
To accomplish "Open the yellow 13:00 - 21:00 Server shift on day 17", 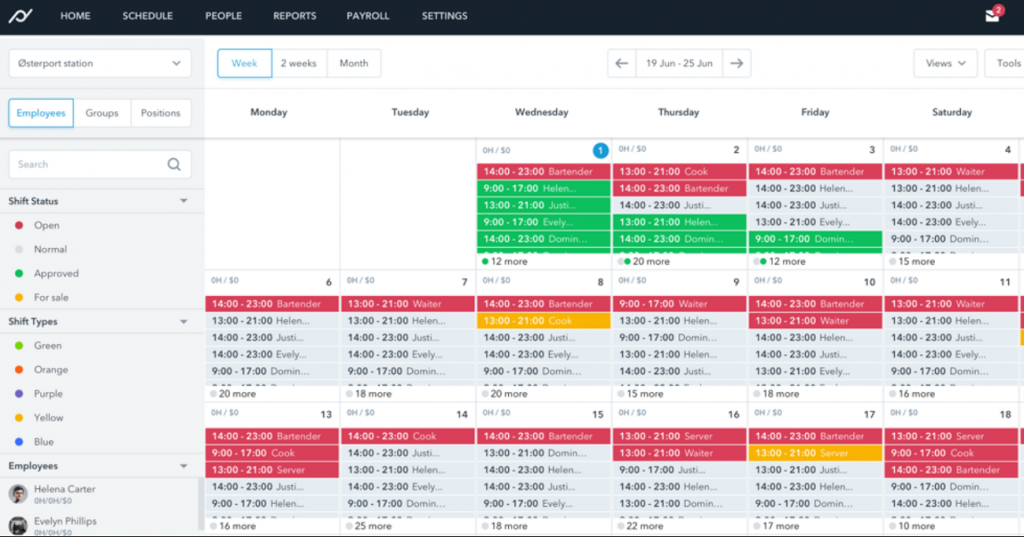I will click(815, 453).
